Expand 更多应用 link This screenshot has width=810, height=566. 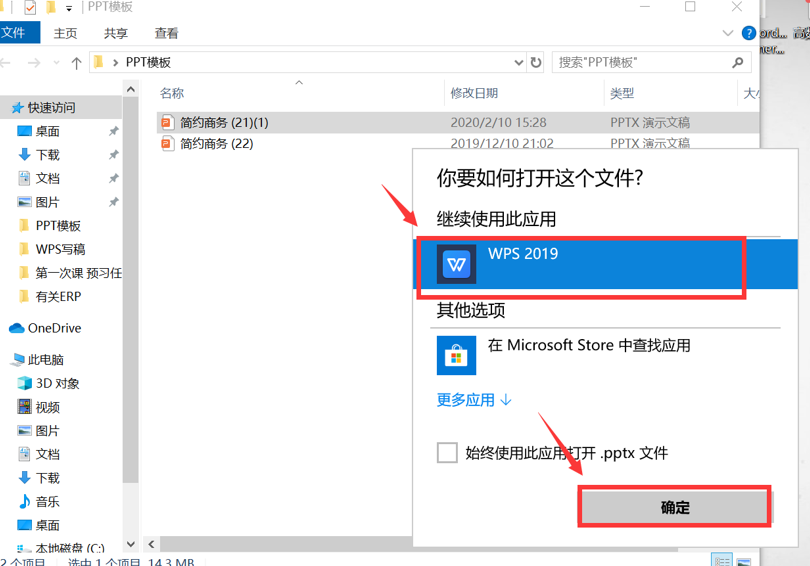click(x=474, y=400)
